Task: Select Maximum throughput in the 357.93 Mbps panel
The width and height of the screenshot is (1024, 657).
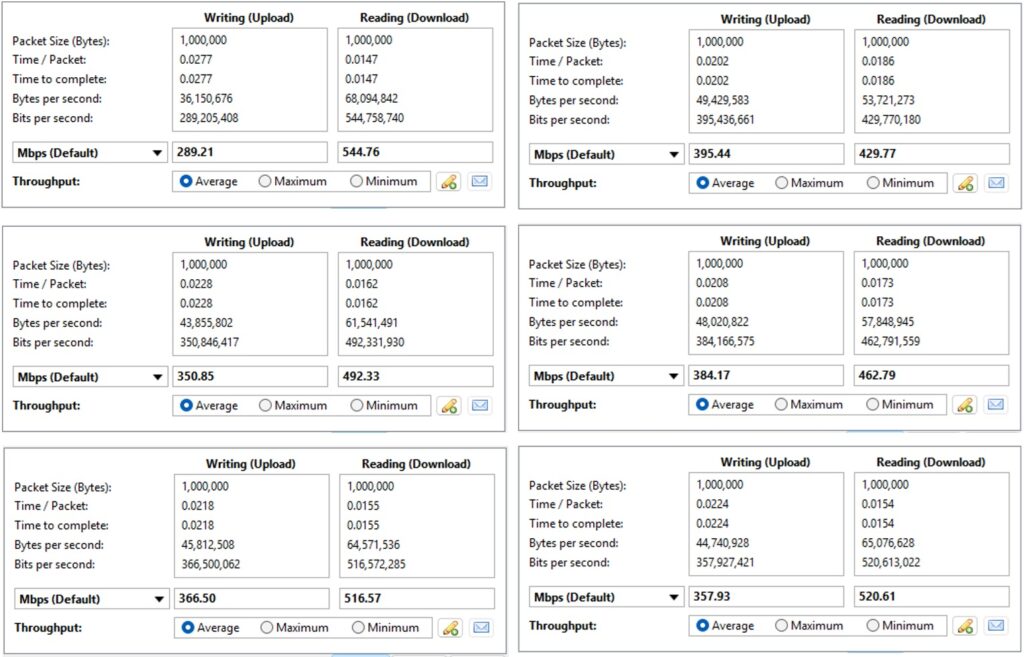Action: point(782,625)
